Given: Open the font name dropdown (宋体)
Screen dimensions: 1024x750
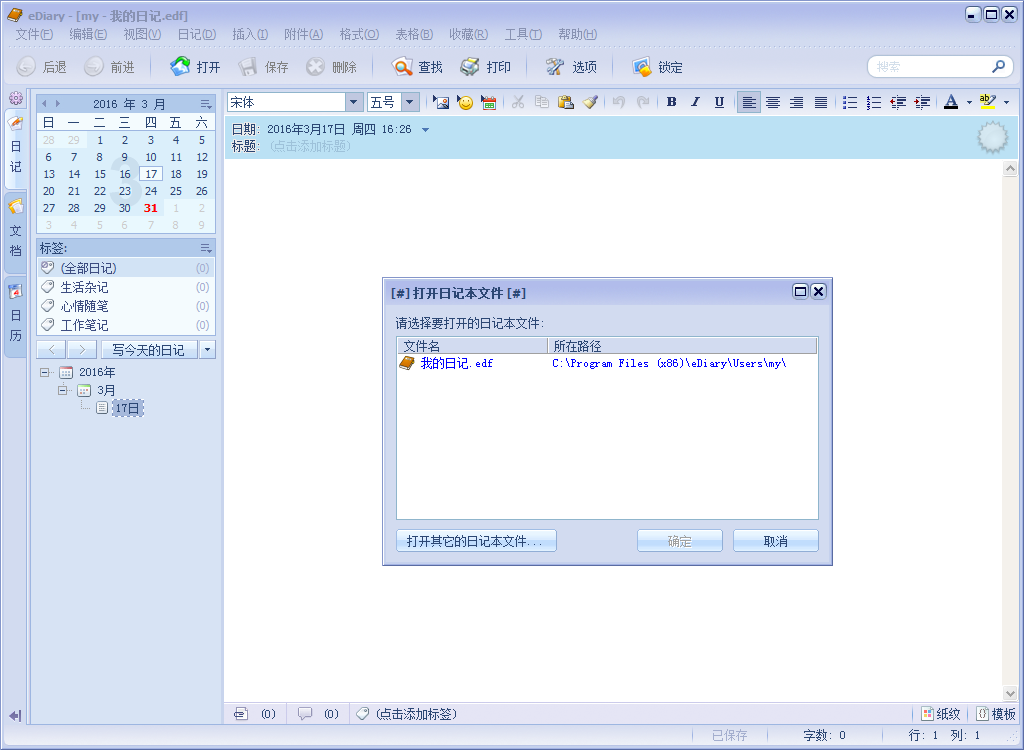Looking at the screenshot, I should point(353,102).
